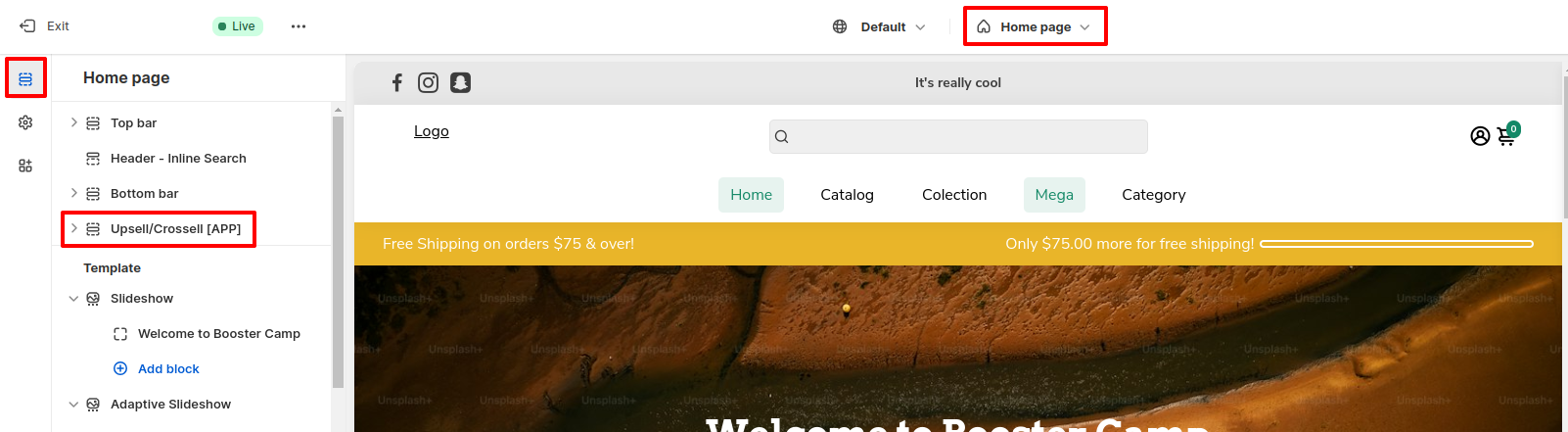Select Catalog in the store navigation
This screenshot has width=1568, height=432.
(x=847, y=195)
